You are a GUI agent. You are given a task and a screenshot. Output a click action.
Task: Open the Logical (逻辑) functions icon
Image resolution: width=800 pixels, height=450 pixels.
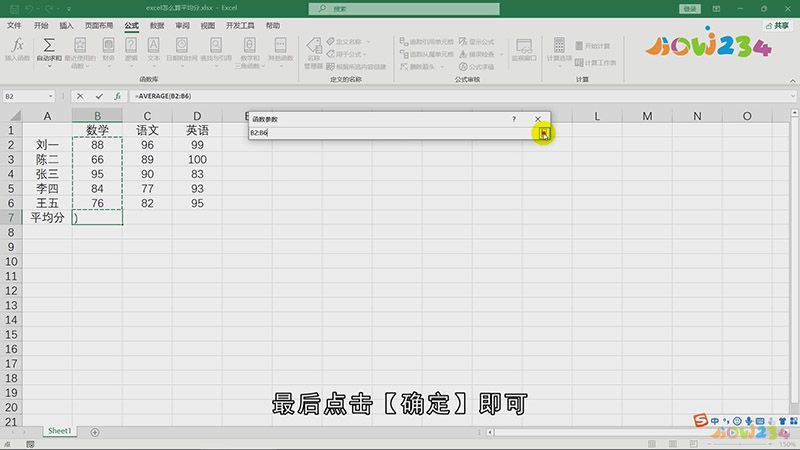(x=131, y=45)
